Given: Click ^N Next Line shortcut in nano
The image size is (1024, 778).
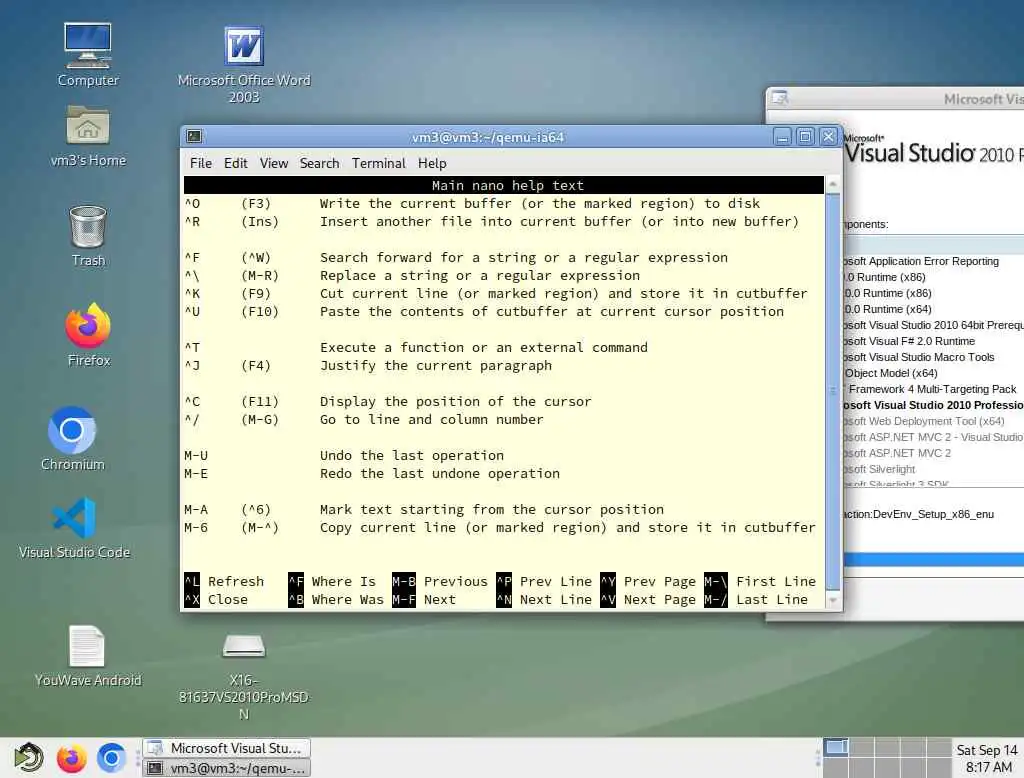Looking at the screenshot, I should [x=544, y=600].
